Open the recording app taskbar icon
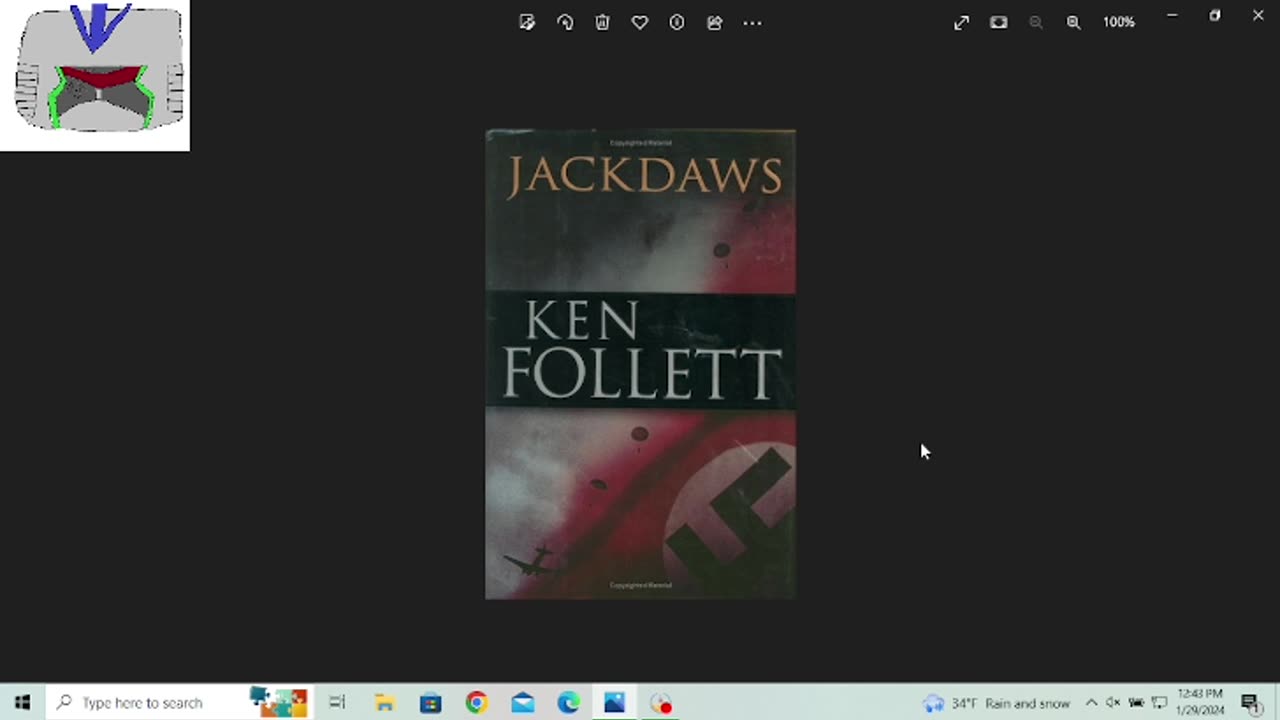Viewport: 1280px width, 720px height. click(x=661, y=703)
